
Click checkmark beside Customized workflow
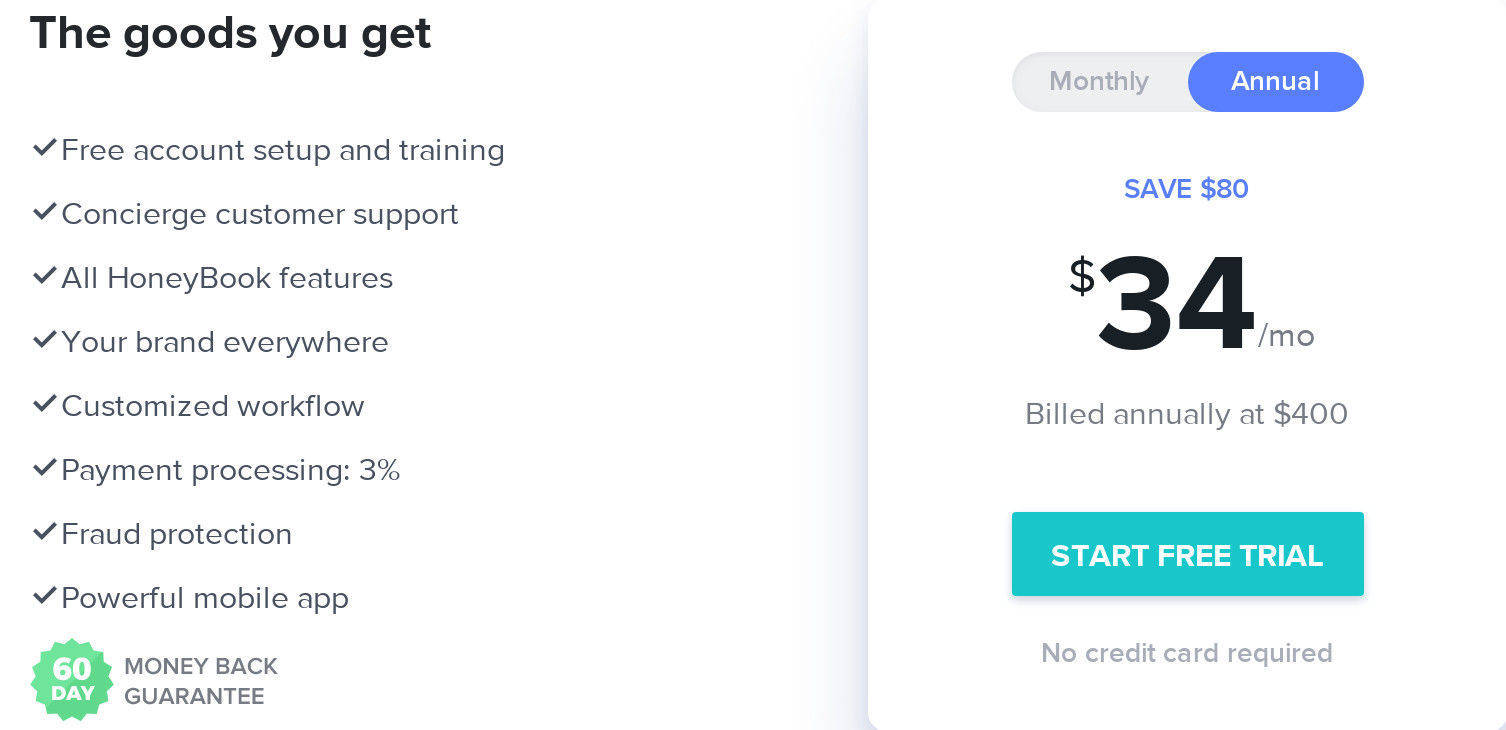(44, 405)
